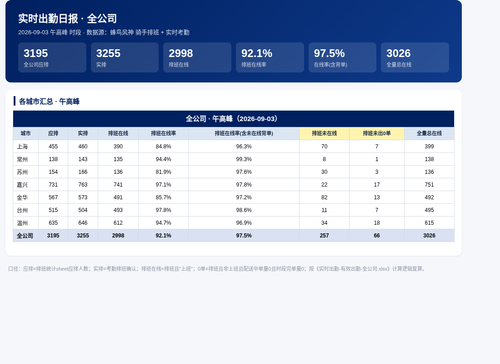This screenshot has width=500, height=364.
Task: Click 66 in the 全公司 total row
Action: point(377,236)
